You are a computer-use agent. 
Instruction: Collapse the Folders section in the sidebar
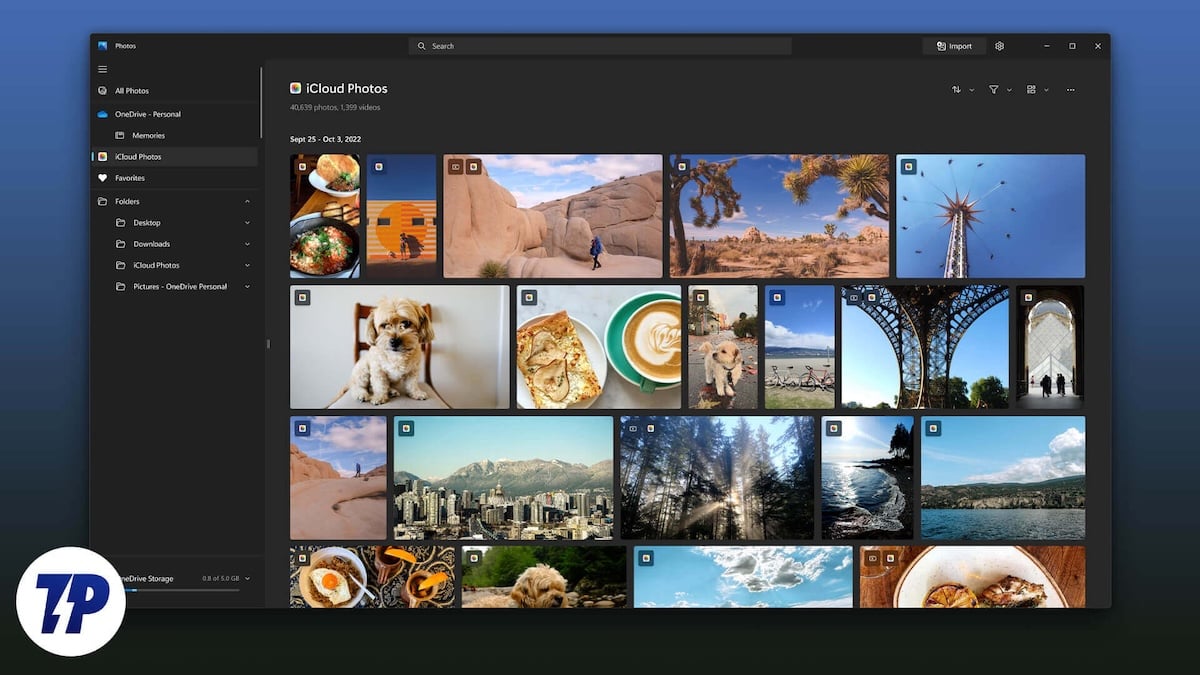pyautogui.click(x=247, y=201)
